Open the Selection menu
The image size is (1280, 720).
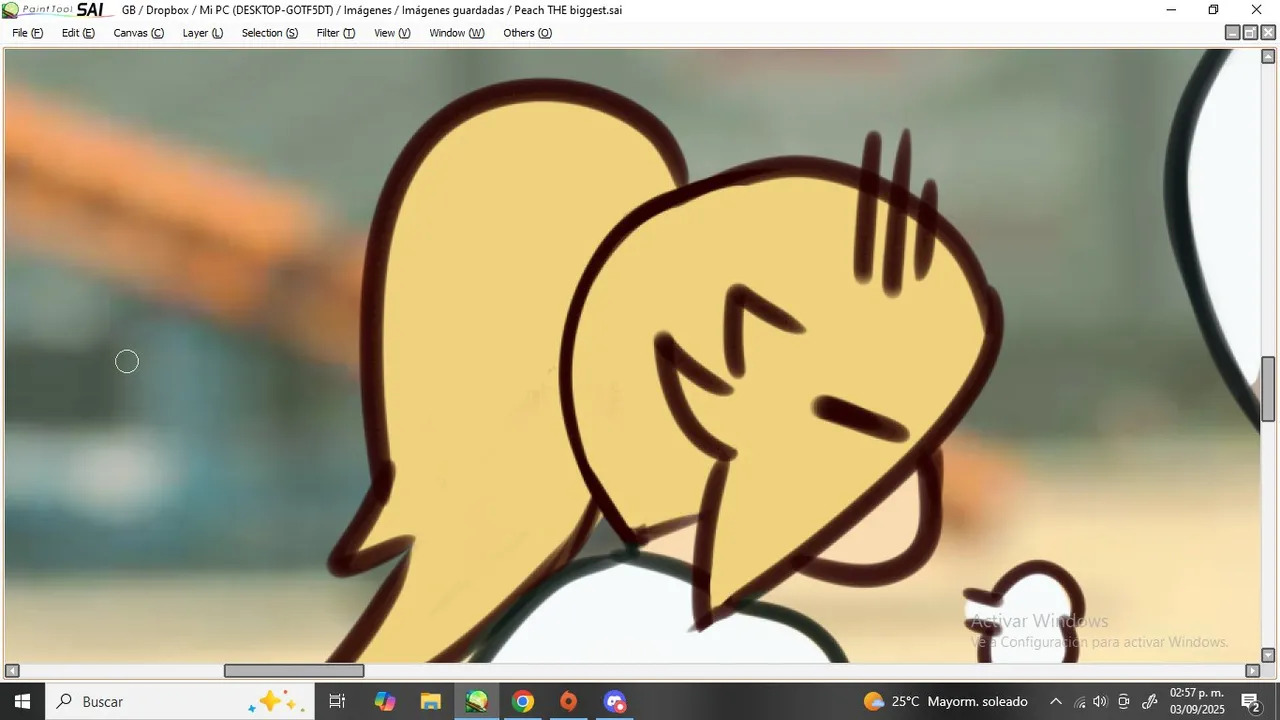269,33
